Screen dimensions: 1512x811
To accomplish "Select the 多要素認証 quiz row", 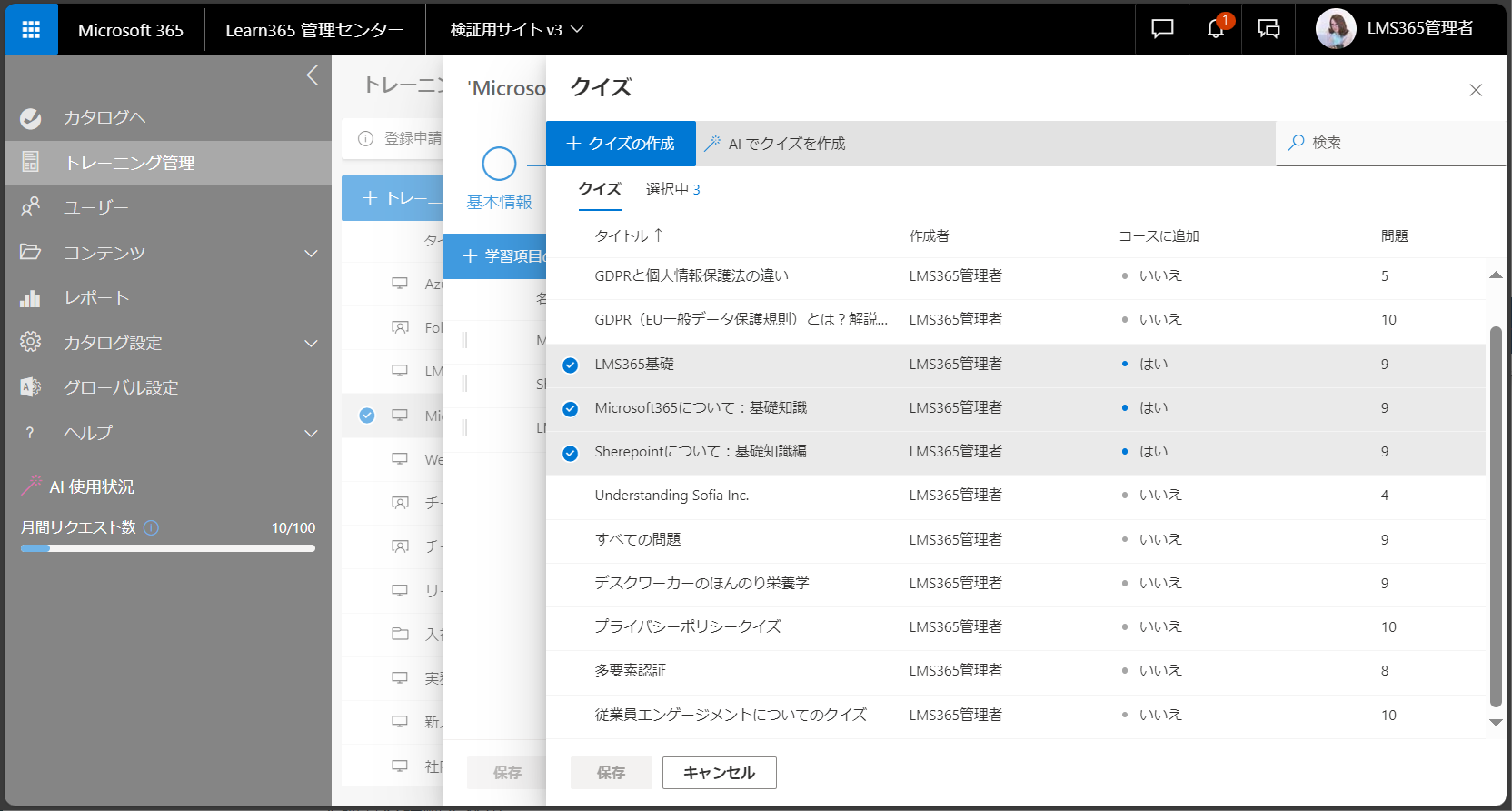I will coord(1016,671).
